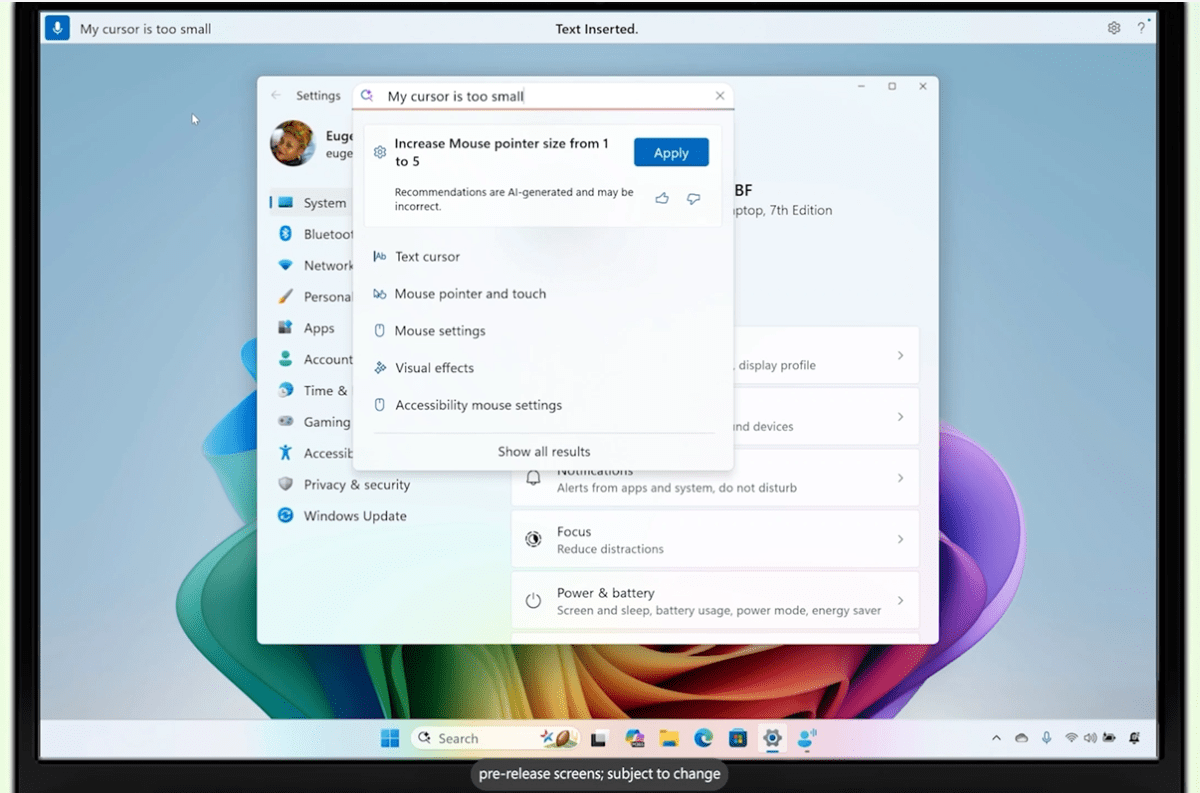Expand Focus settings chevron
Viewport: 1200px width, 793px height.
tap(900, 539)
